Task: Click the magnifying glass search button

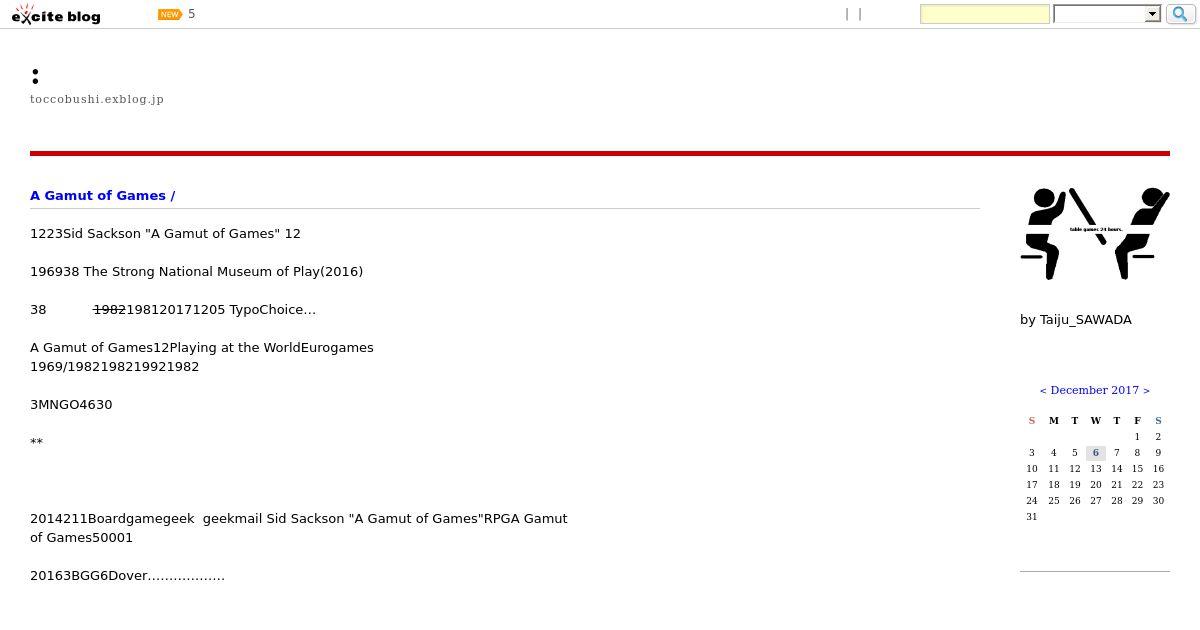Action: pyautogui.click(x=1181, y=14)
